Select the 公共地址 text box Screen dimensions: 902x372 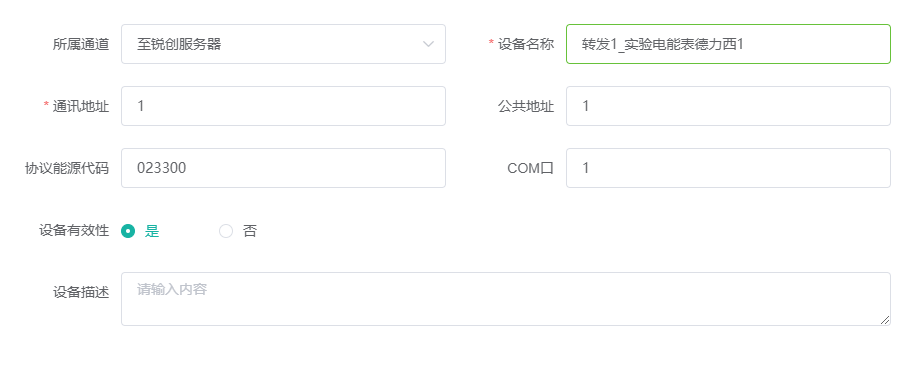click(728, 106)
